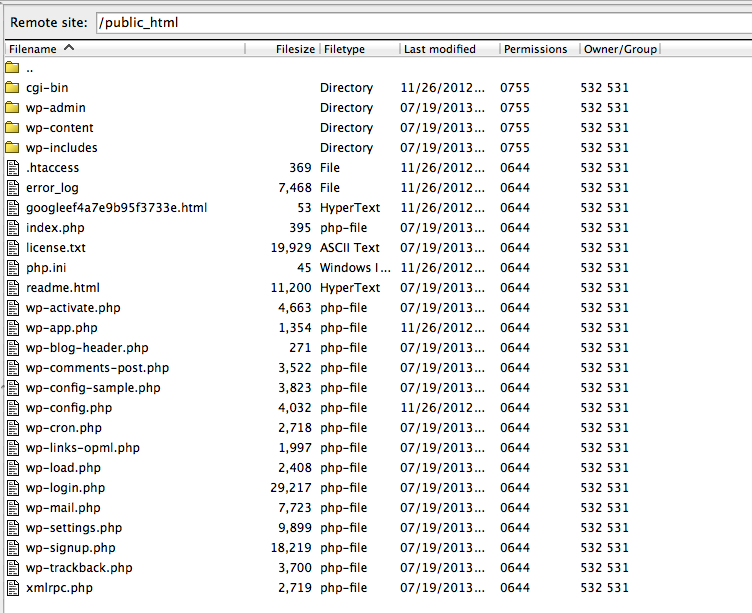
Task: Select the wp-app.php filename
Action: (61, 328)
